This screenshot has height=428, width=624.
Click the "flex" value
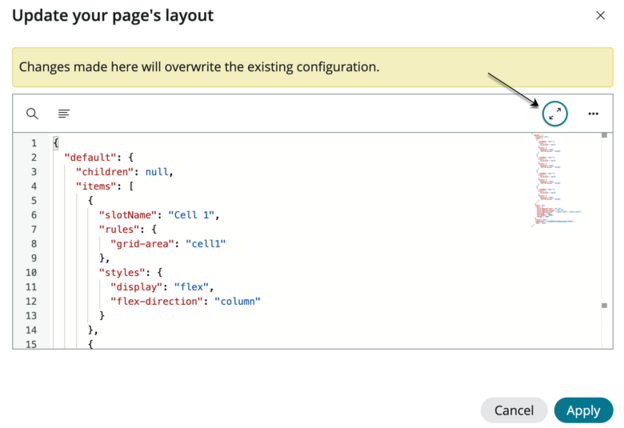(191, 287)
